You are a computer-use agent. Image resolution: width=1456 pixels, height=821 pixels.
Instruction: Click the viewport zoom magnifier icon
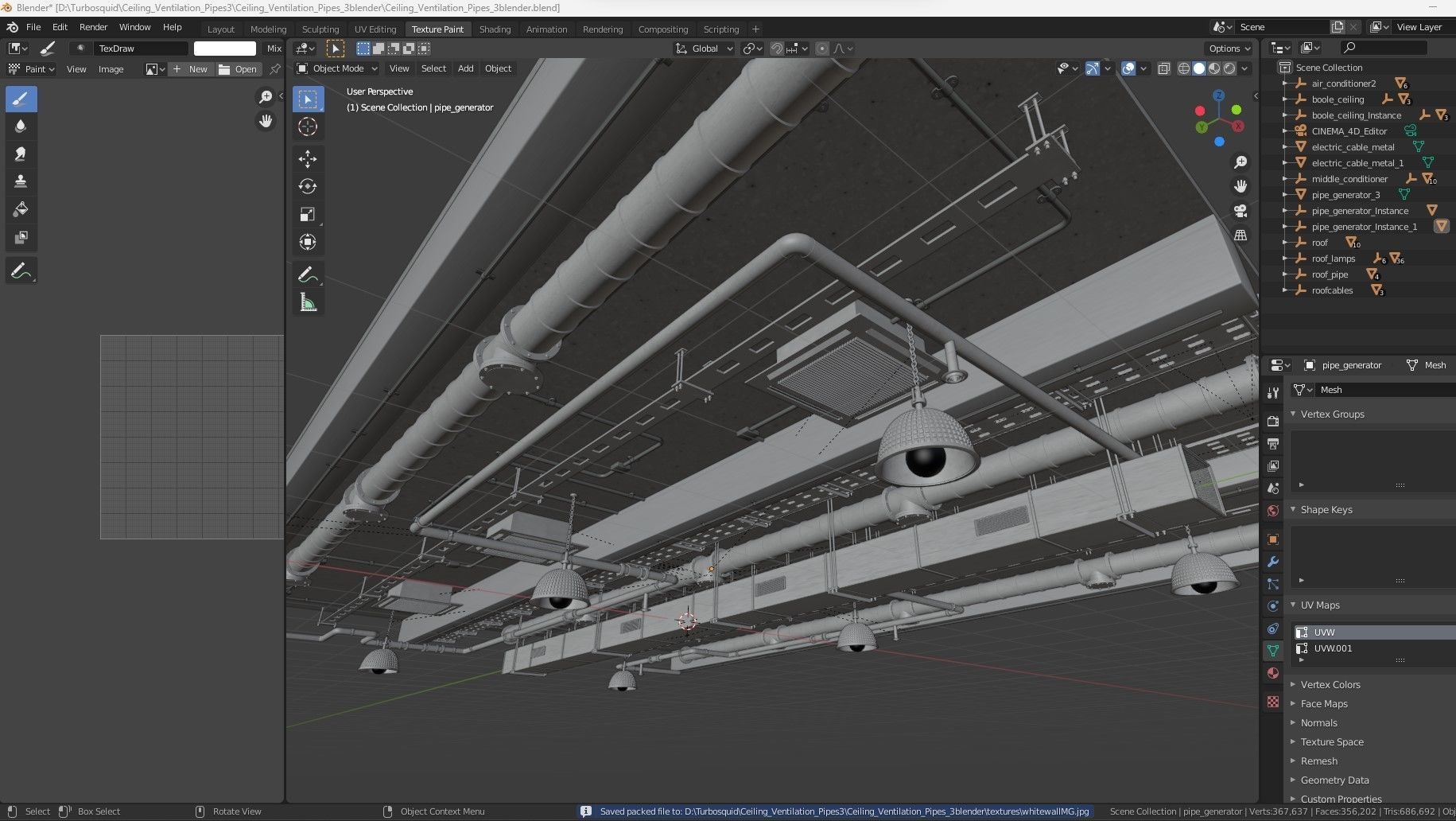click(x=1241, y=162)
